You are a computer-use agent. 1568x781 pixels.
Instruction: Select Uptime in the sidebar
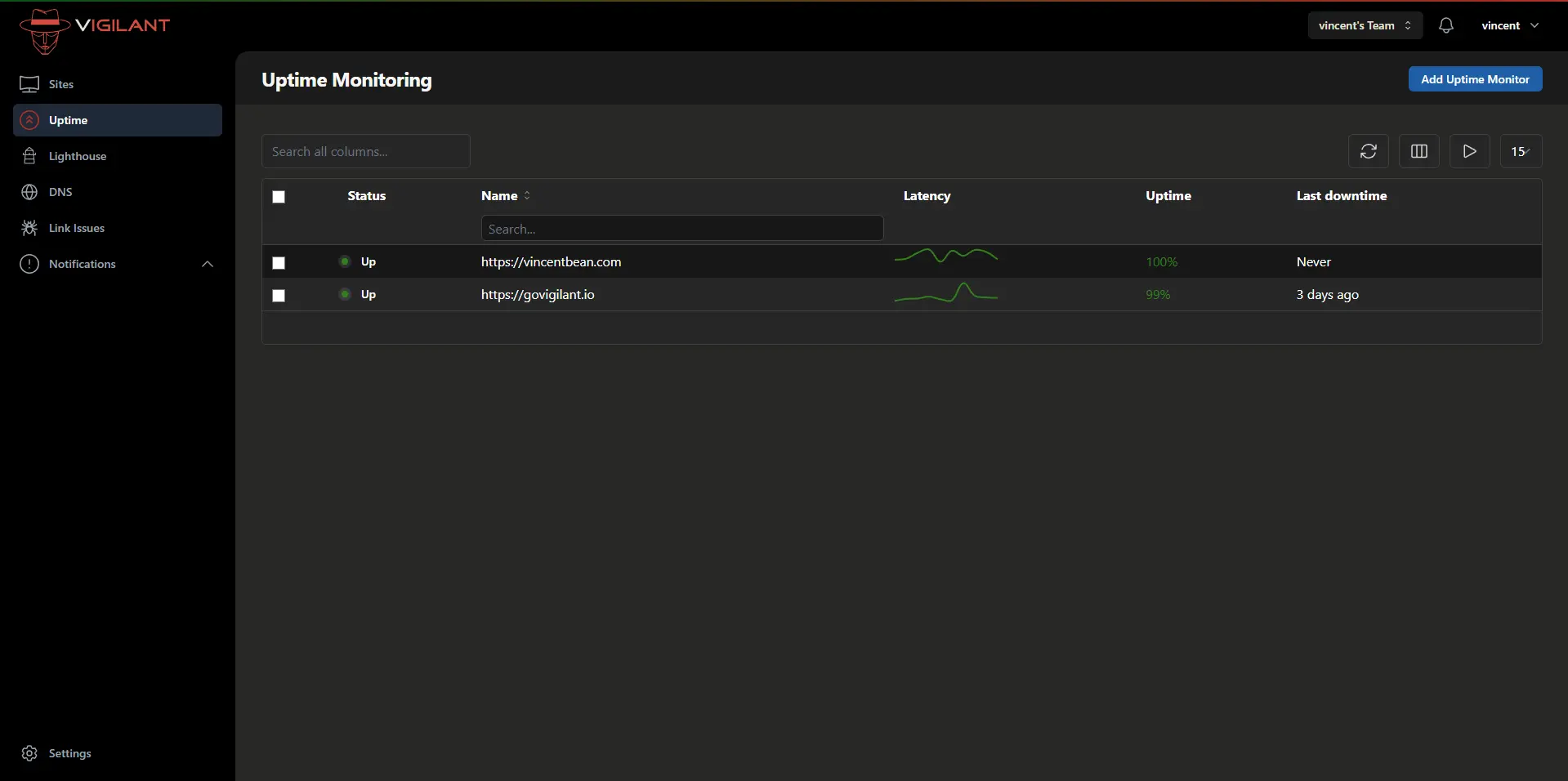click(x=118, y=120)
